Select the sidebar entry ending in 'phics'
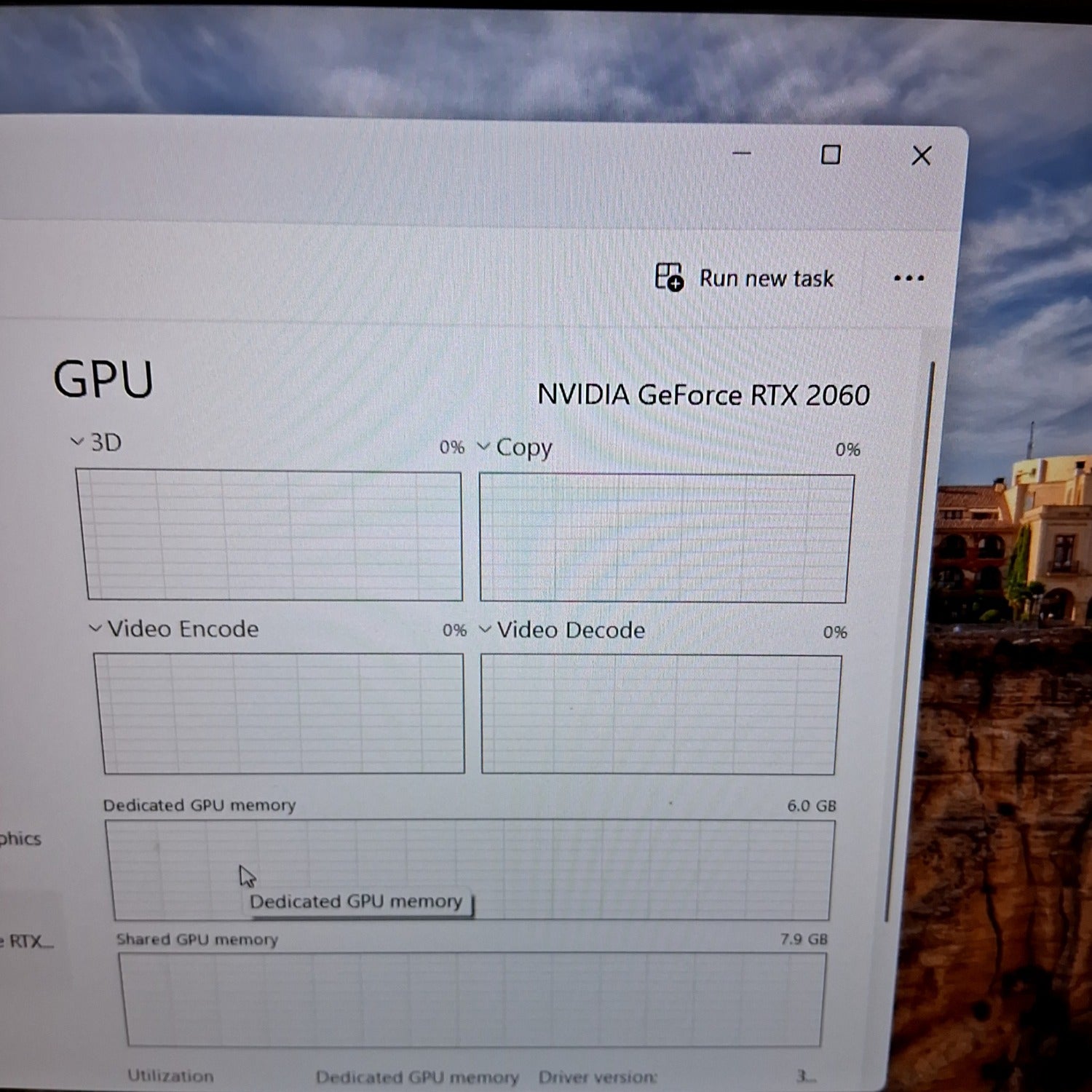This screenshot has width=1092, height=1092. (x=20, y=839)
